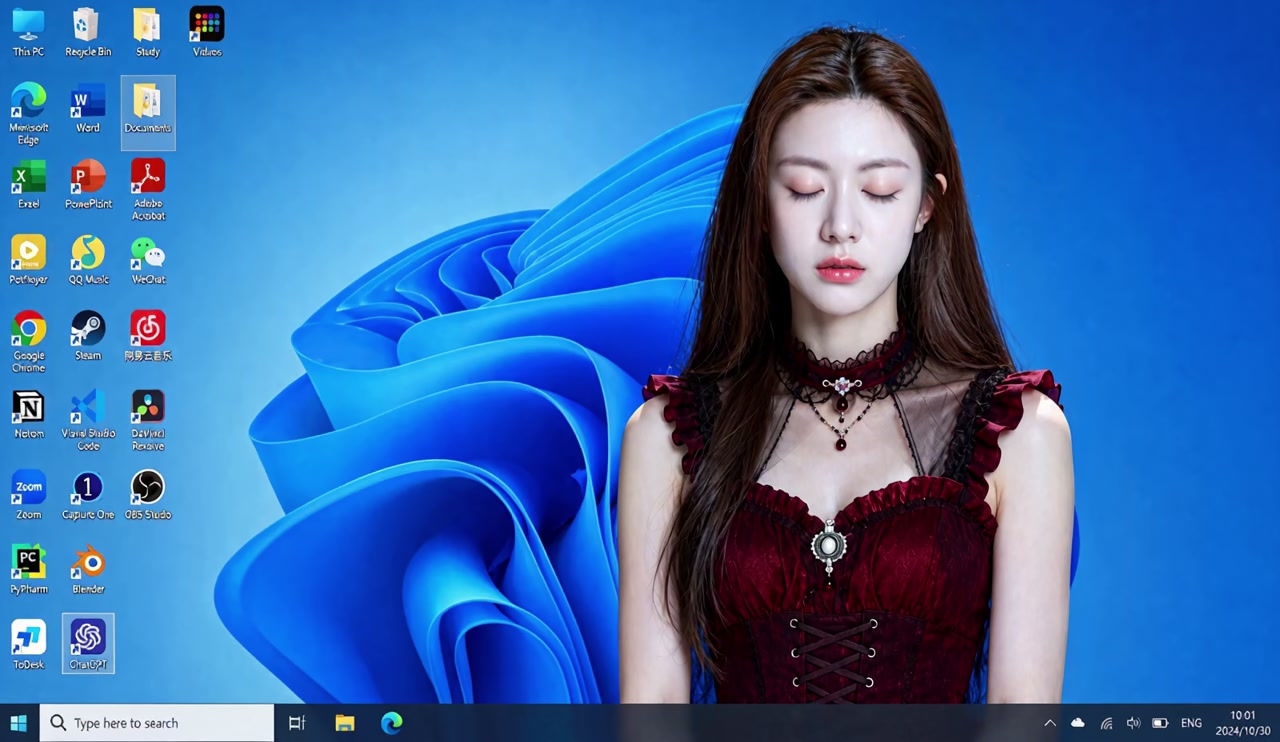Viewport: 1280px width, 742px height.
Task: Select the Videos desktop shortcut
Action: click(207, 32)
